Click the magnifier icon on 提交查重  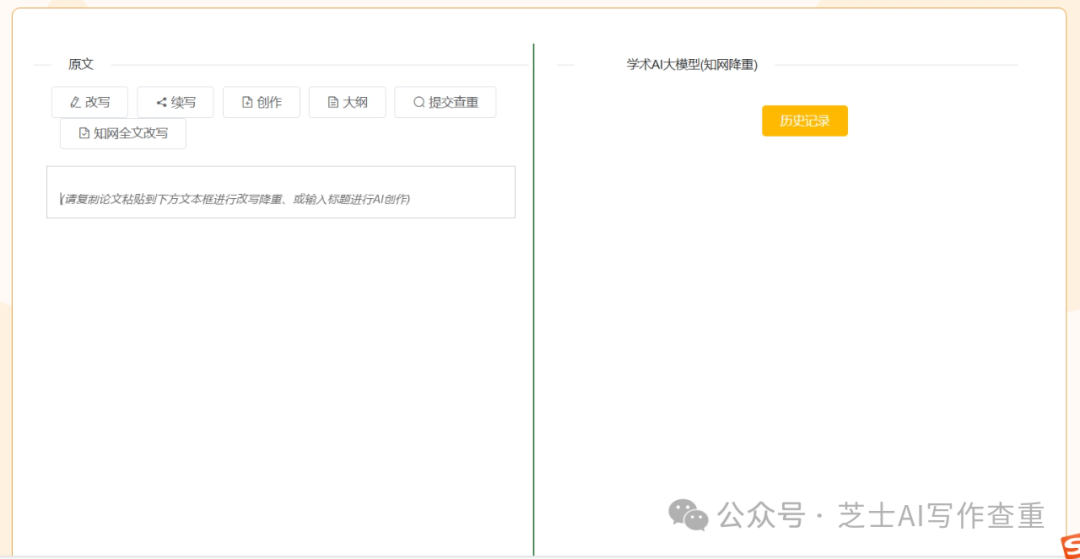(419, 103)
